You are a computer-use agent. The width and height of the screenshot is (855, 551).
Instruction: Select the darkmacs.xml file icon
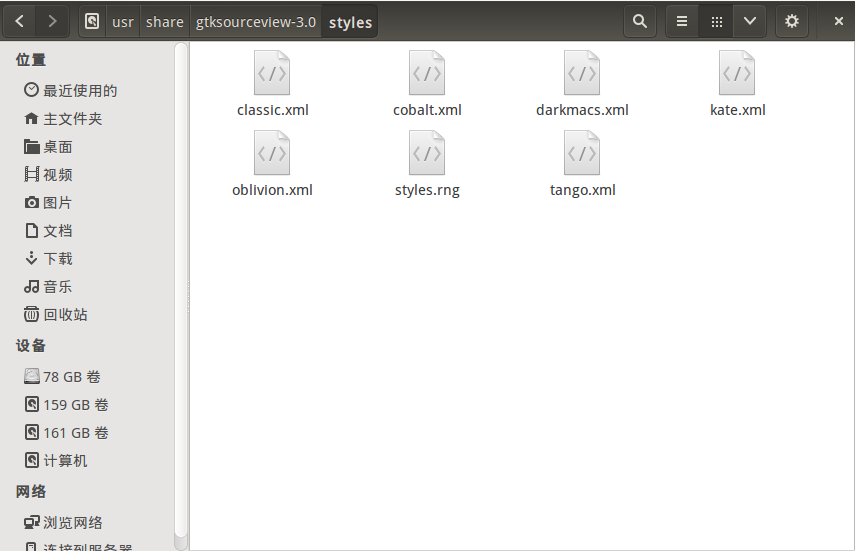tap(582, 73)
